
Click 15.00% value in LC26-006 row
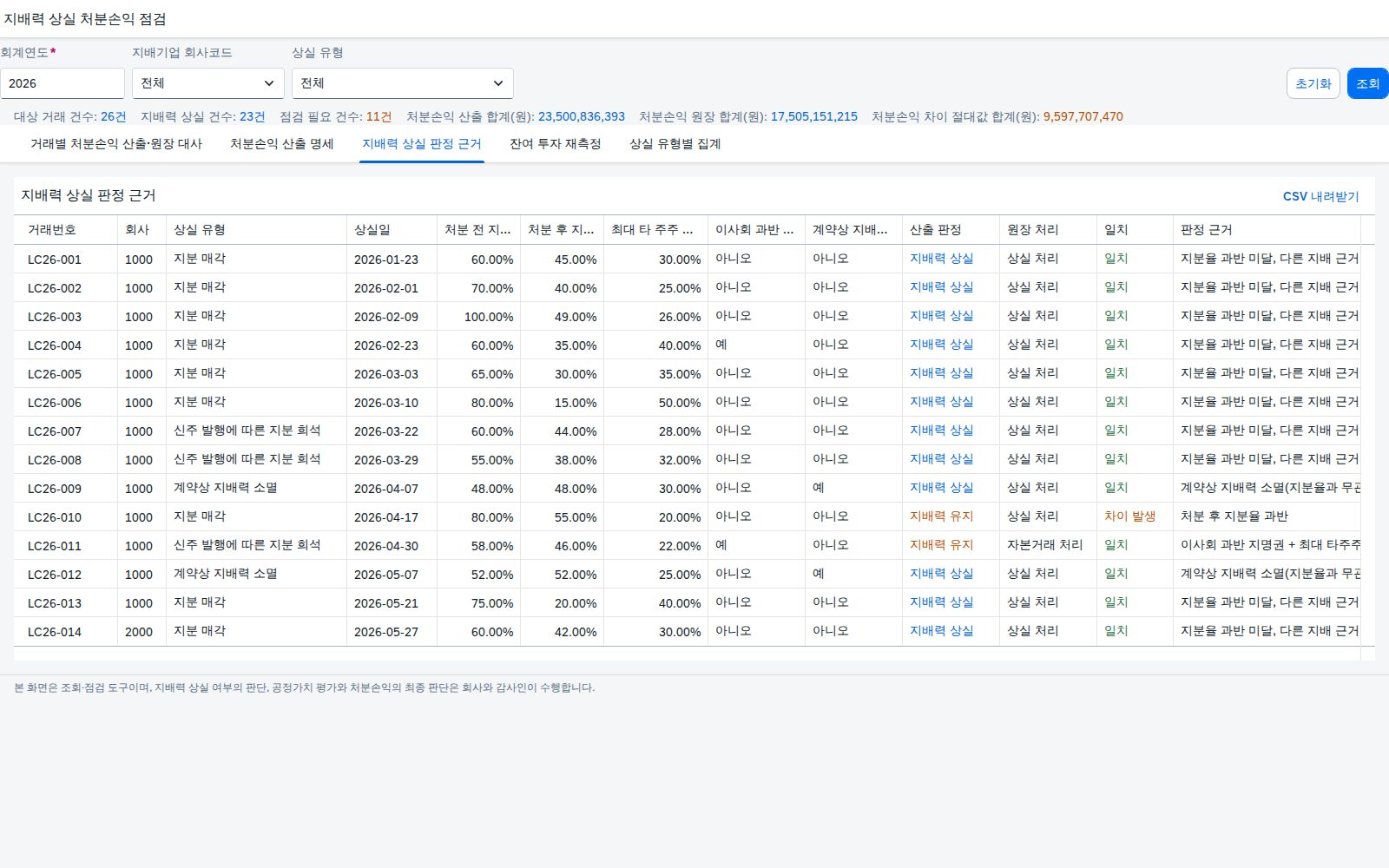(576, 403)
